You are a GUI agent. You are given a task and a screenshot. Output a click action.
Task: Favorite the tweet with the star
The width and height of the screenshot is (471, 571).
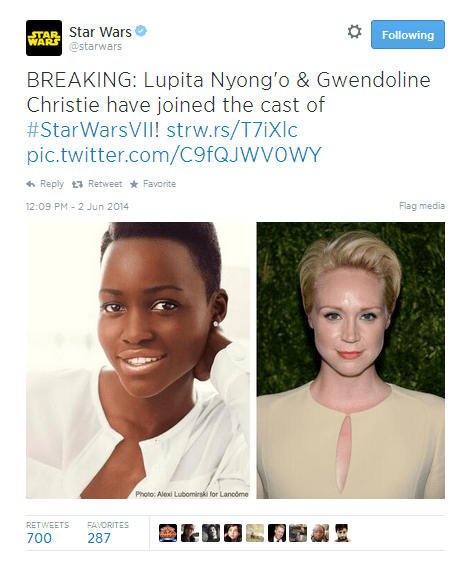153,184
